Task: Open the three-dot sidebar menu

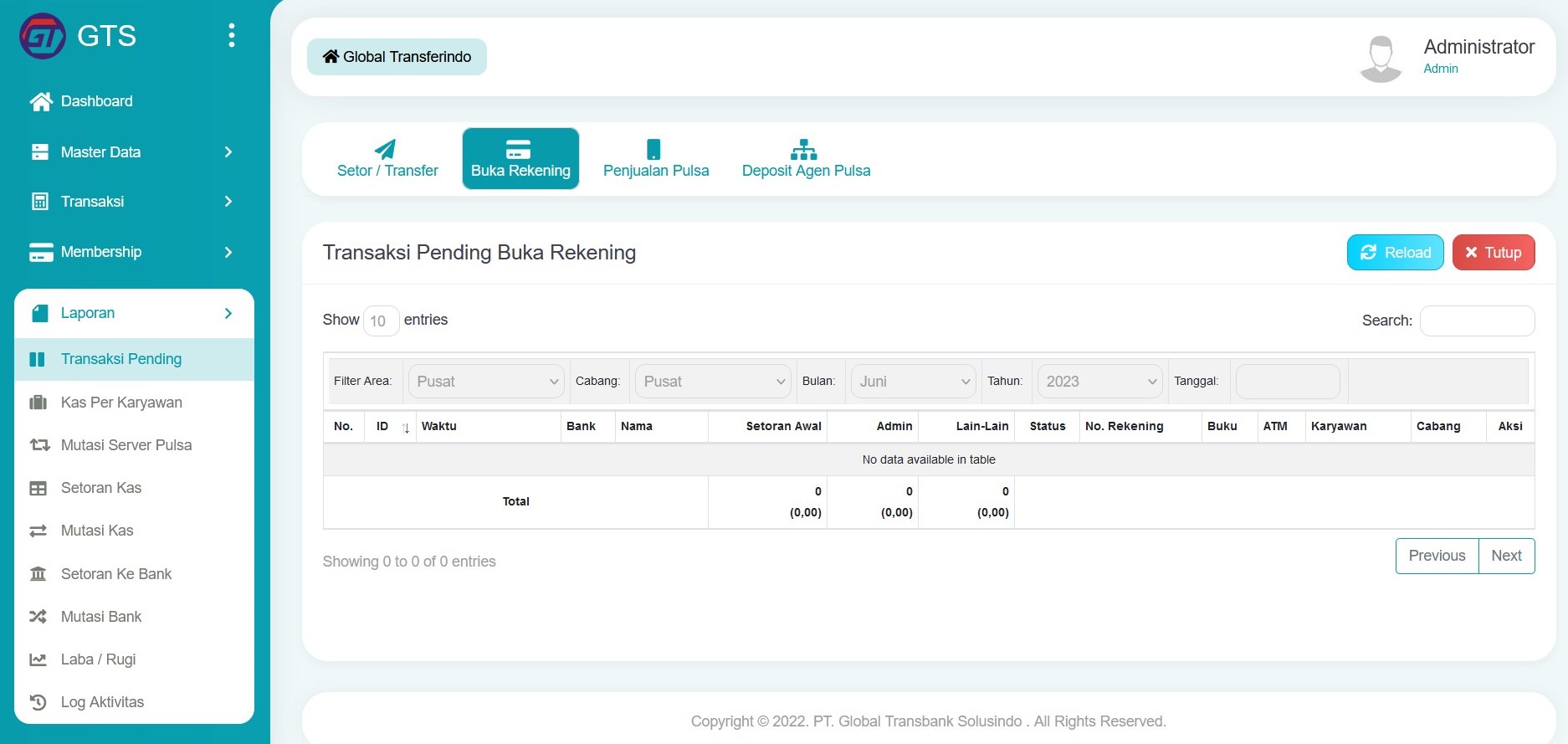Action: [232, 35]
